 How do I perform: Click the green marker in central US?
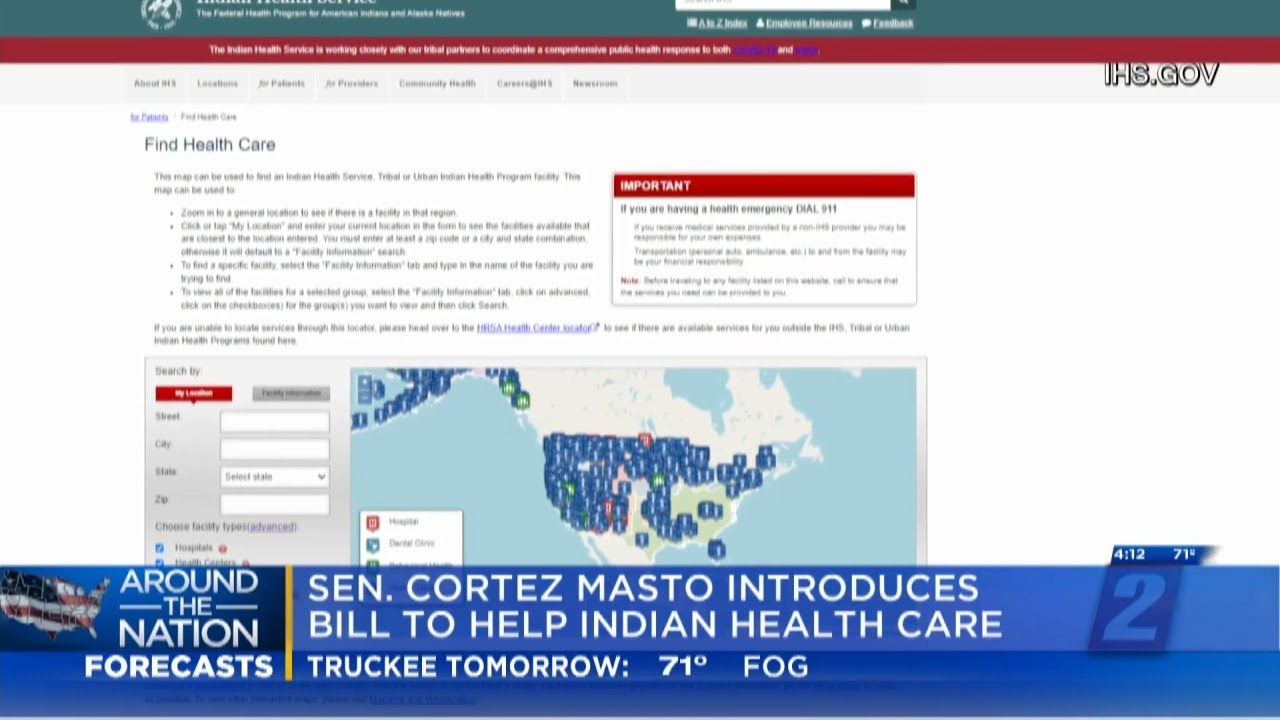point(659,481)
